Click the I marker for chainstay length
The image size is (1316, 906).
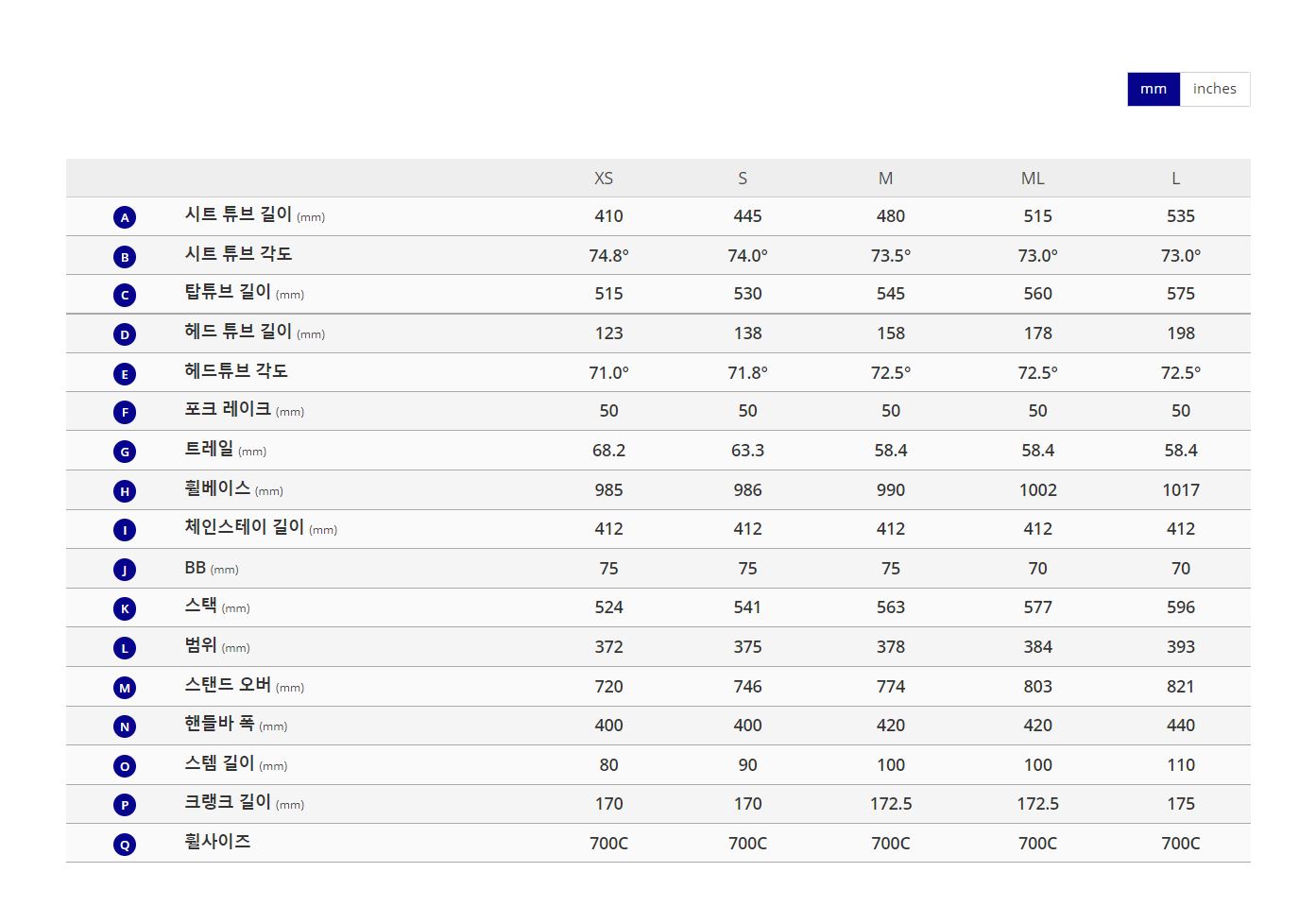[x=125, y=530]
